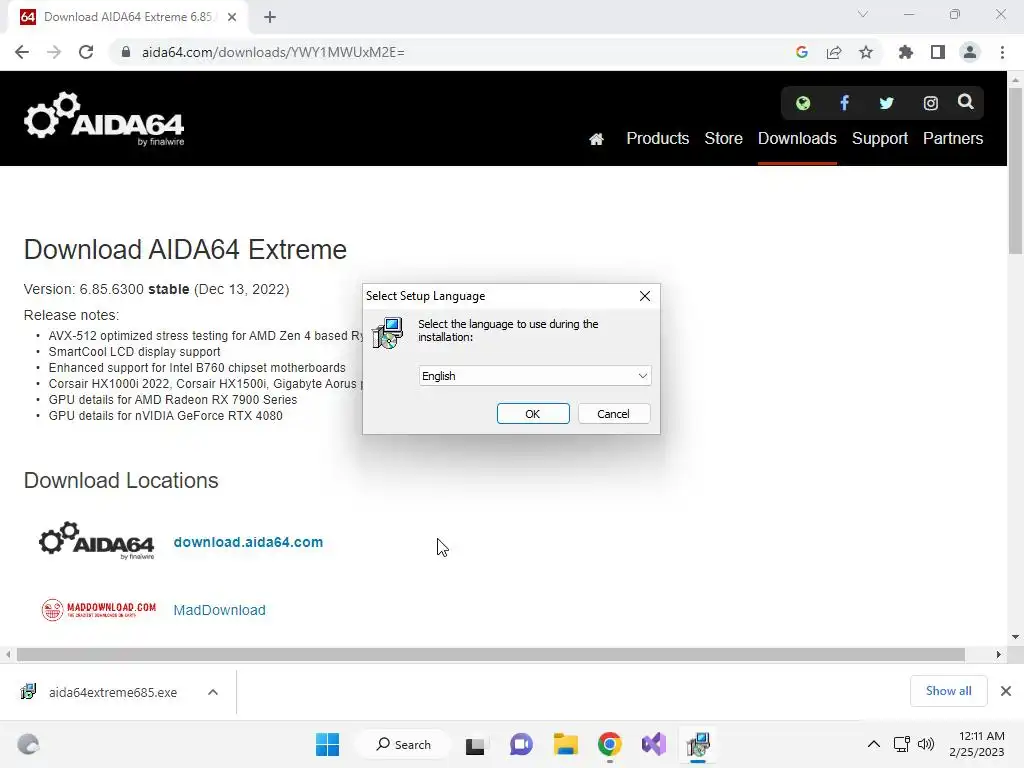Open the Downloads menu item

(797, 138)
